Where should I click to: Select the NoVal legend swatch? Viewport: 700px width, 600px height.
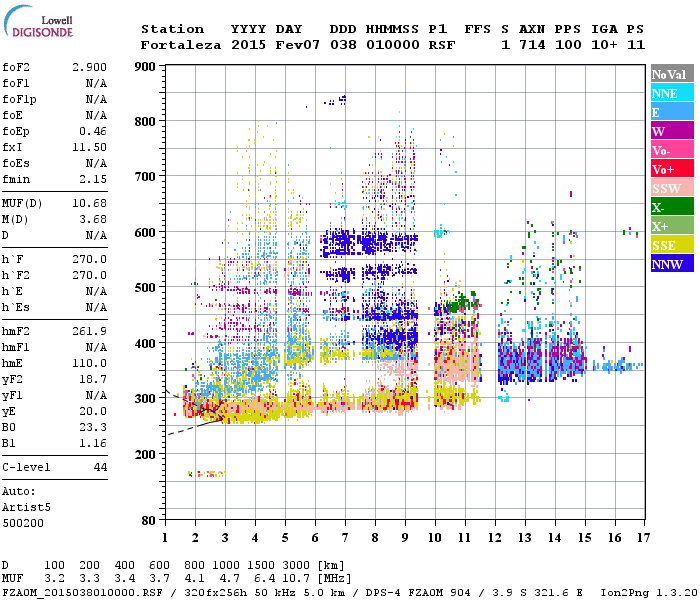[669, 74]
